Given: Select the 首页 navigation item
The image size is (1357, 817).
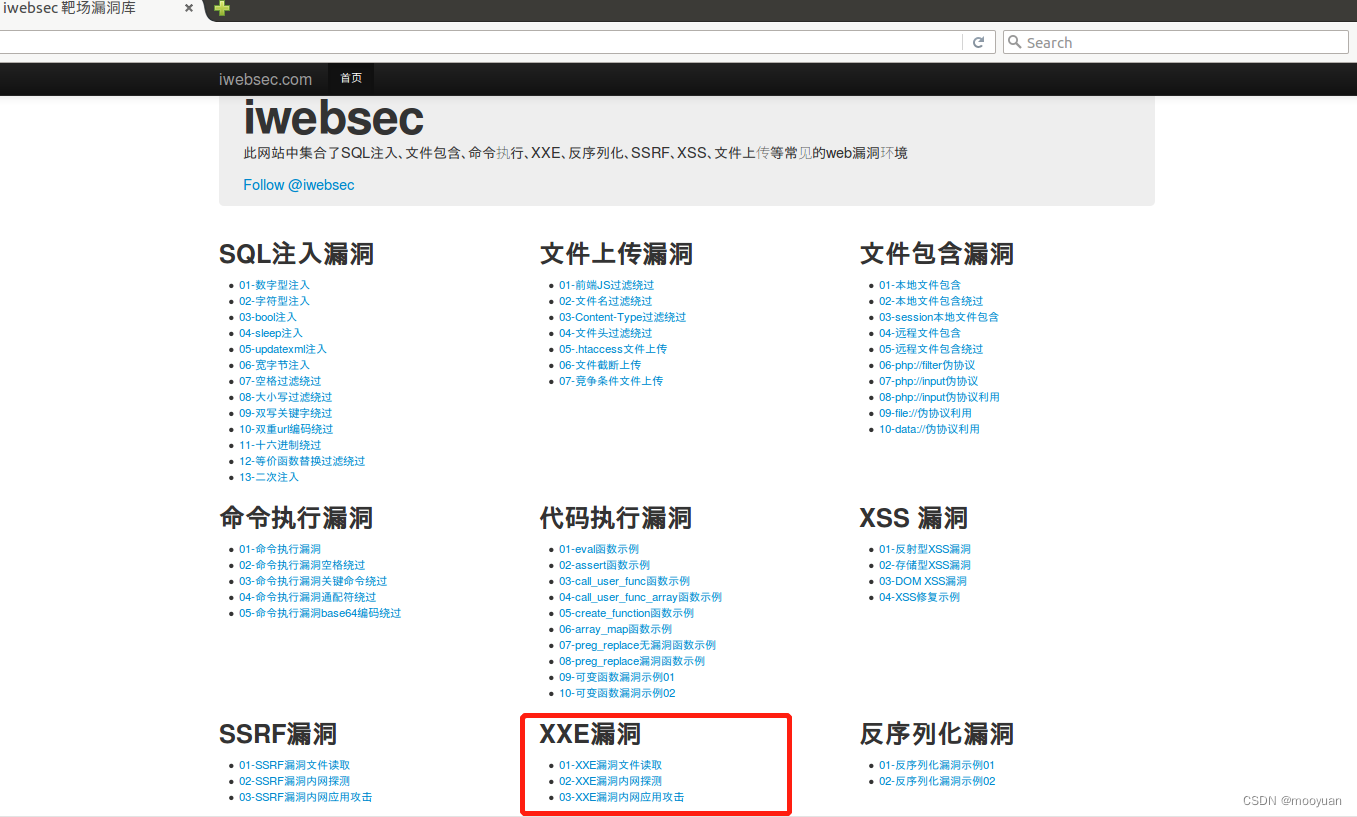Looking at the screenshot, I should point(350,77).
